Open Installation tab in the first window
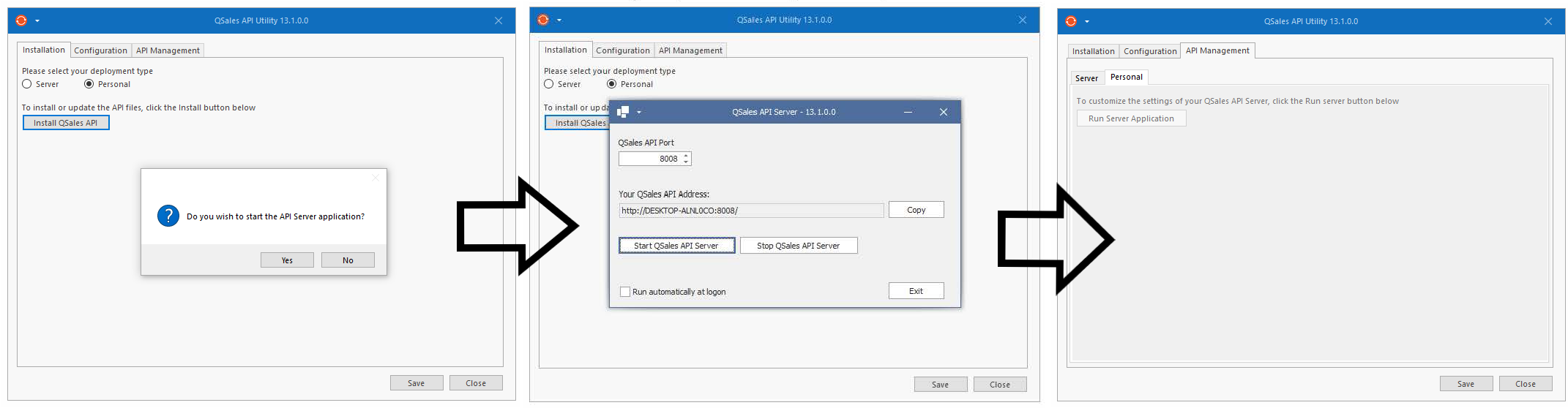Screen dimensions: 1568x408 [44, 50]
